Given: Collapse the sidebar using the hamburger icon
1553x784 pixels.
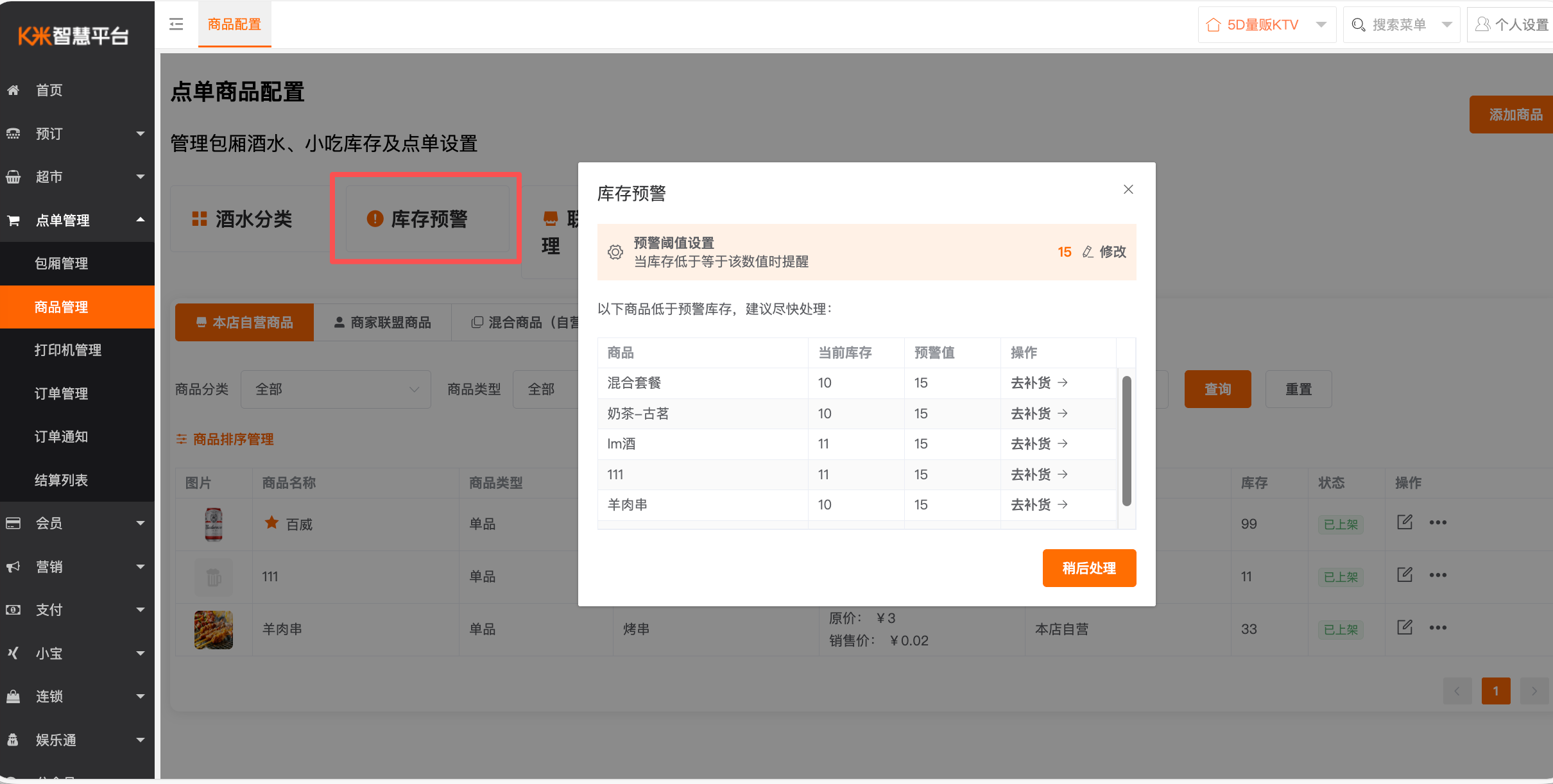Looking at the screenshot, I should click(176, 24).
